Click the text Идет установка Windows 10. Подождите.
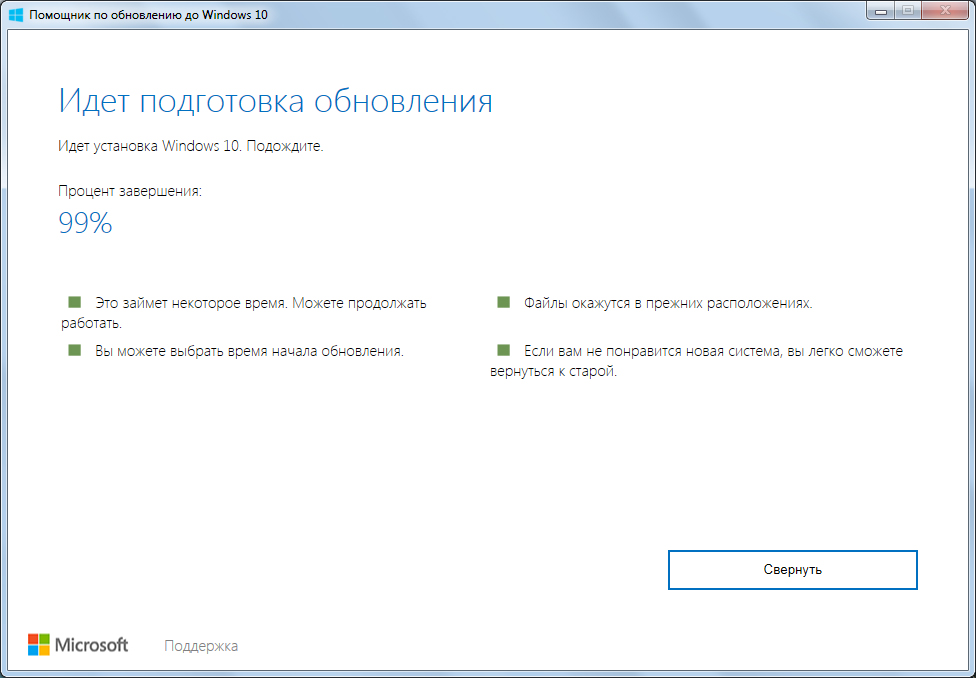This screenshot has width=976, height=678. click(190, 147)
